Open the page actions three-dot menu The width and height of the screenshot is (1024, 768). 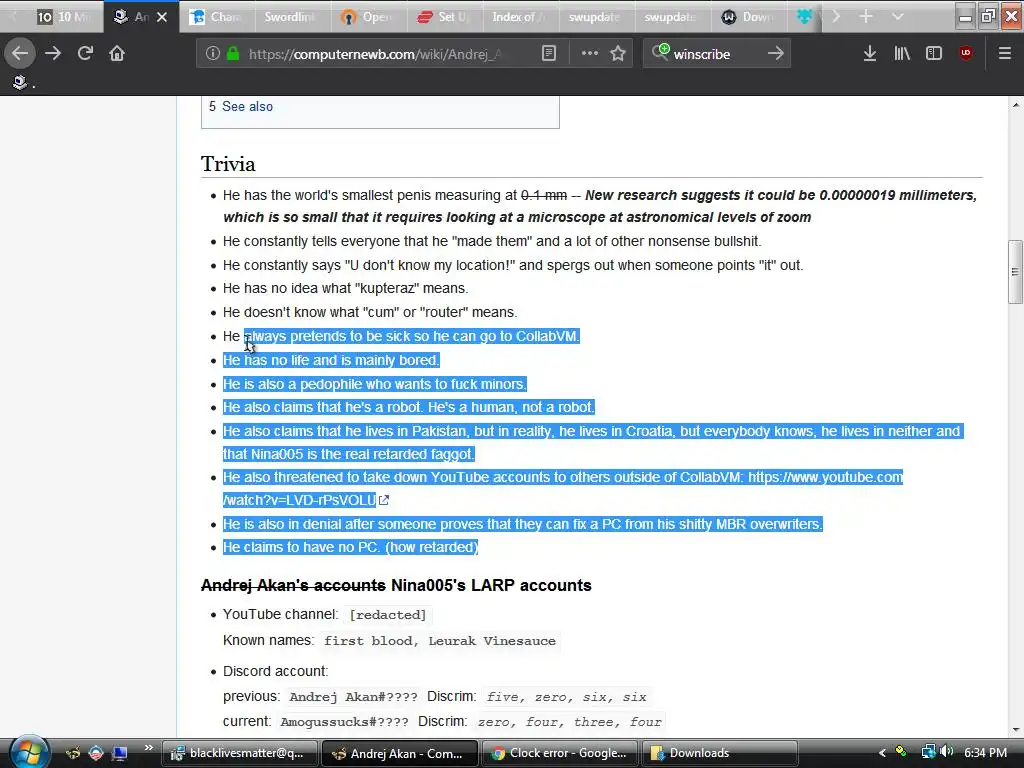click(x=590, y=53)
